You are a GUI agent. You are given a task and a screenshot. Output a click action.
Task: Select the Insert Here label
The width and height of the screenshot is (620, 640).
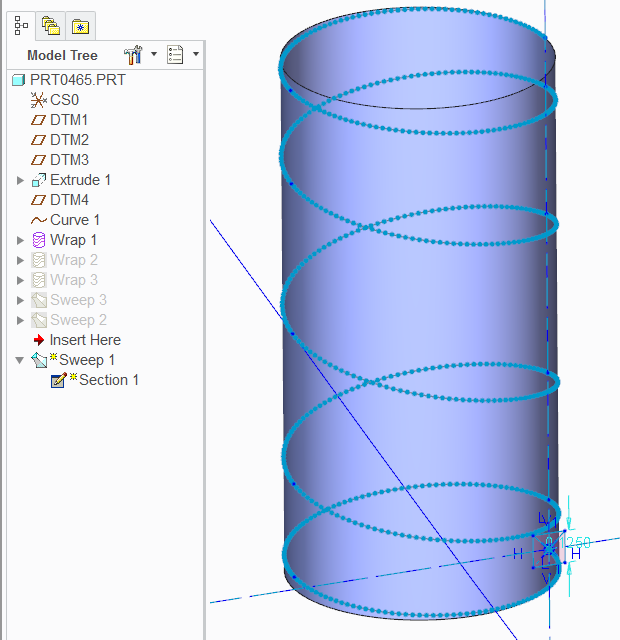(x=85, y=340)
